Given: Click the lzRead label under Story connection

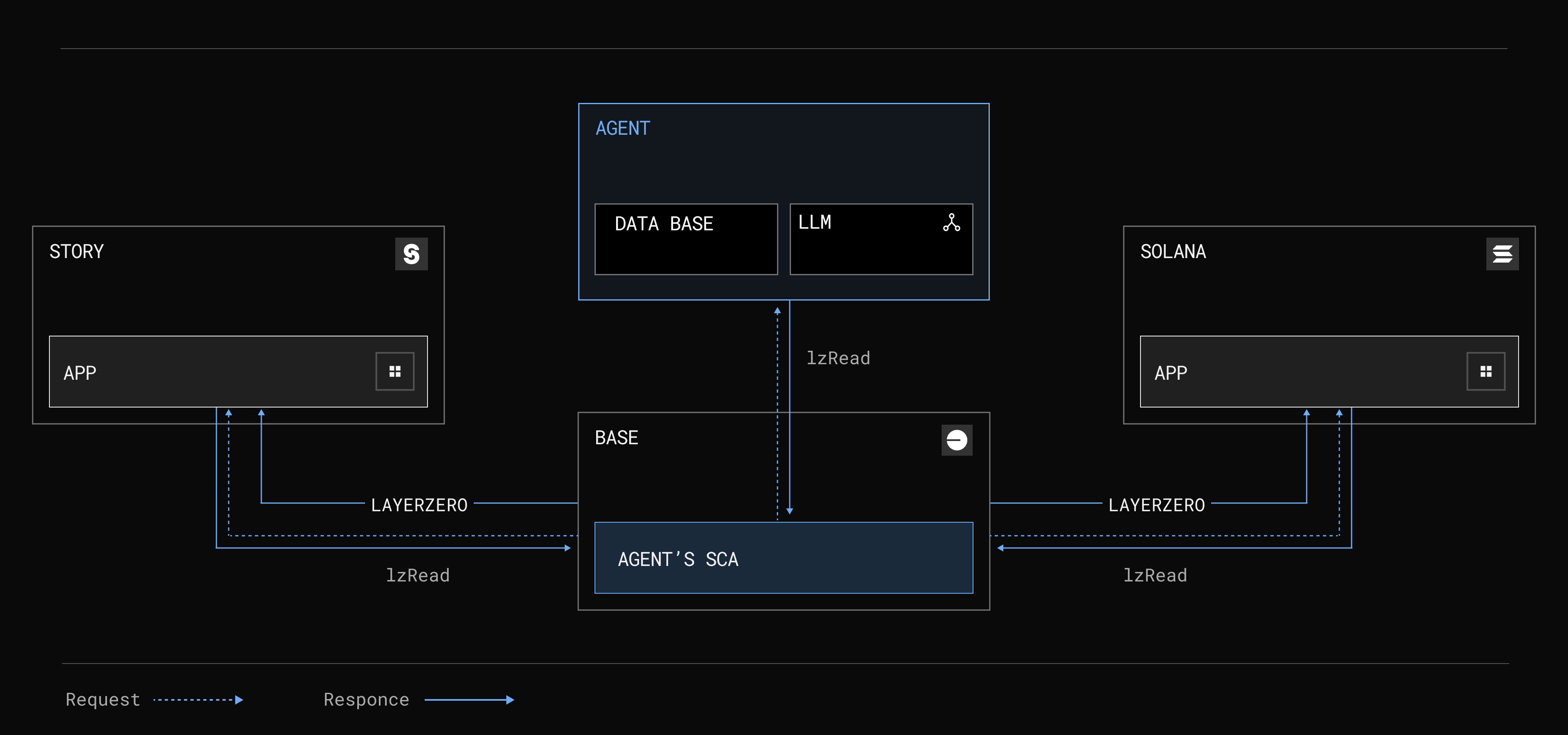Looking at the screenshot, I should (x=418, y=576).
